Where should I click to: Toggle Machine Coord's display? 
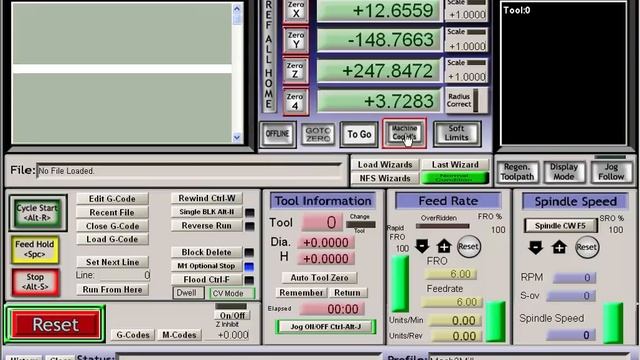(404, 133)
